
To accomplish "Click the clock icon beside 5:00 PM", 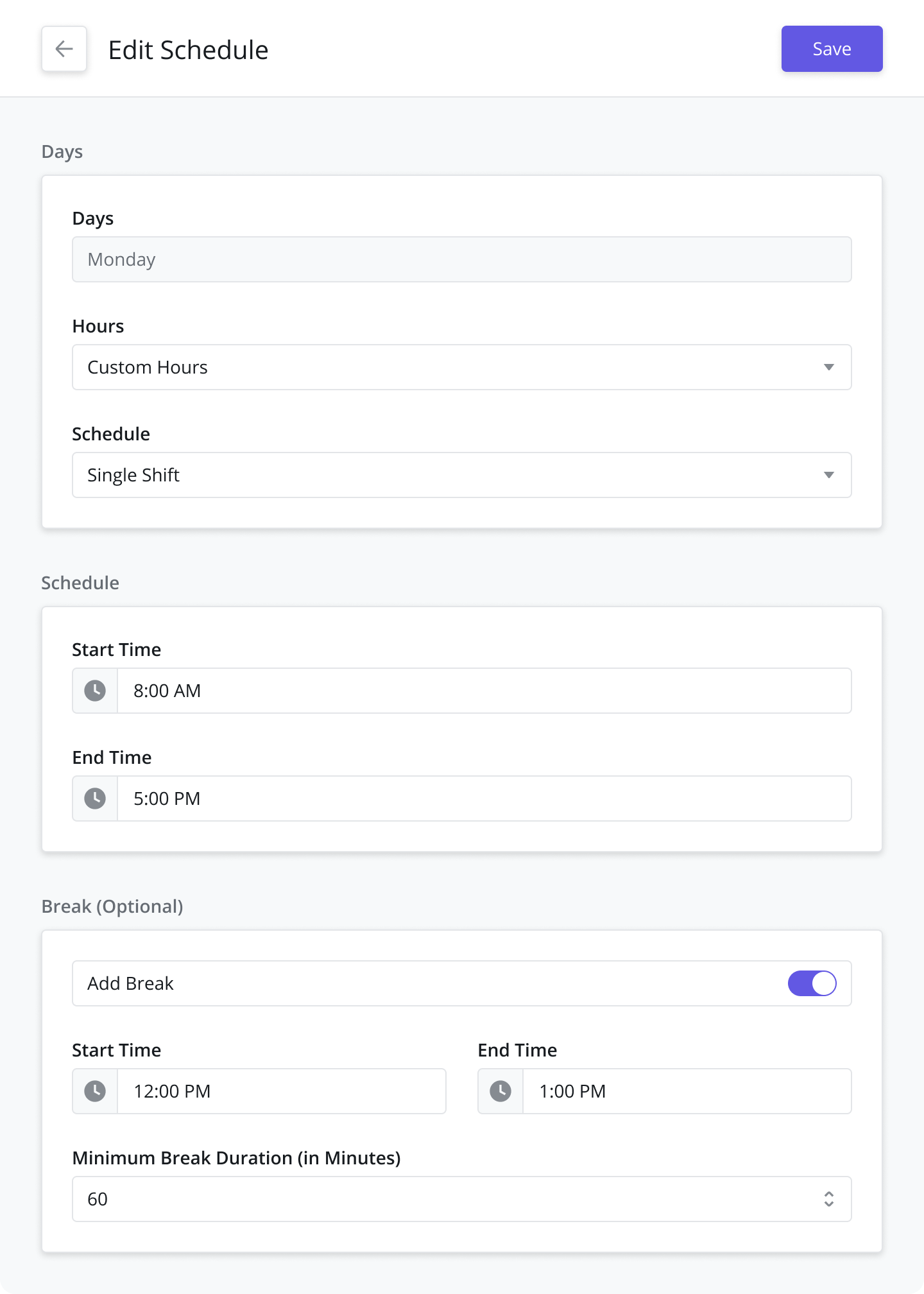I will click(x=95, y=798).
